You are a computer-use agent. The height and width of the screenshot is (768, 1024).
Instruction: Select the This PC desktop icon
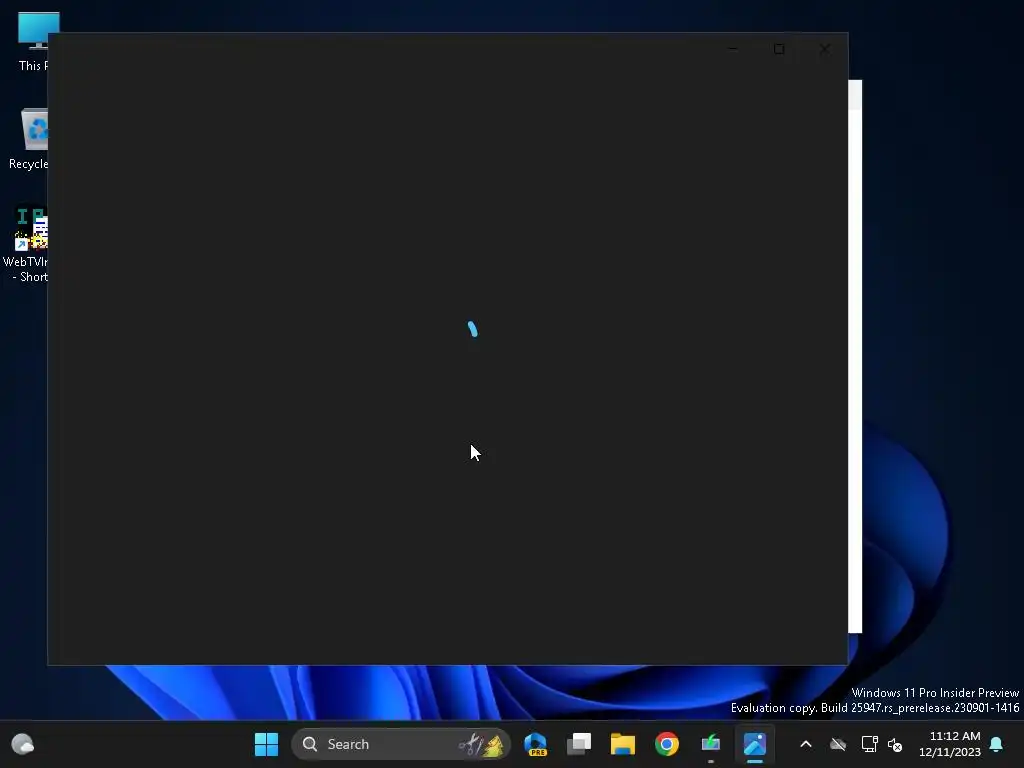32,42
